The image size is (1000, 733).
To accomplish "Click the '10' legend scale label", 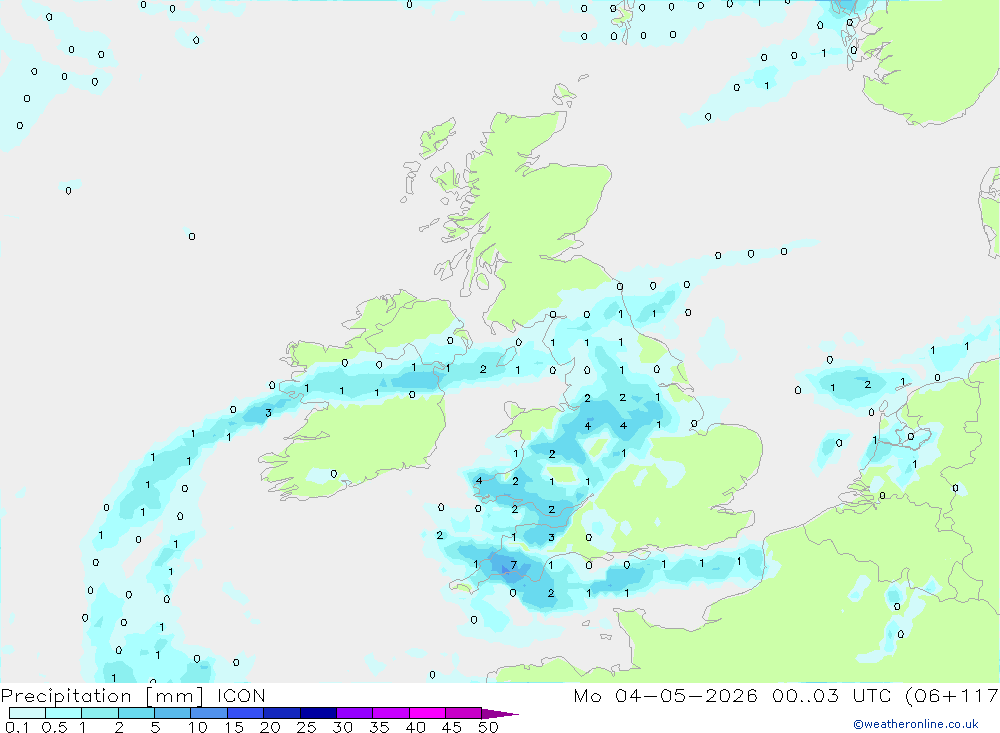I will point(197,727).
